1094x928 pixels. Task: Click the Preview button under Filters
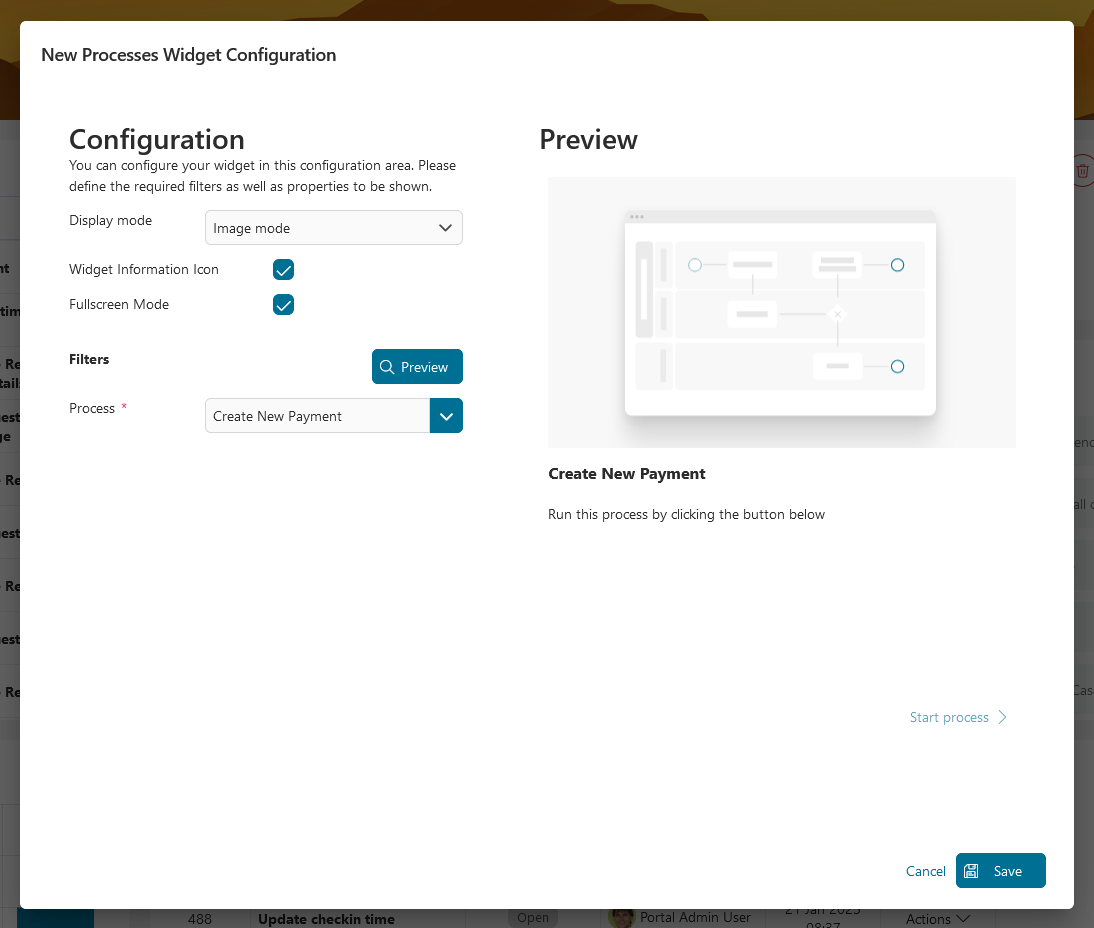tap(417, 366)
